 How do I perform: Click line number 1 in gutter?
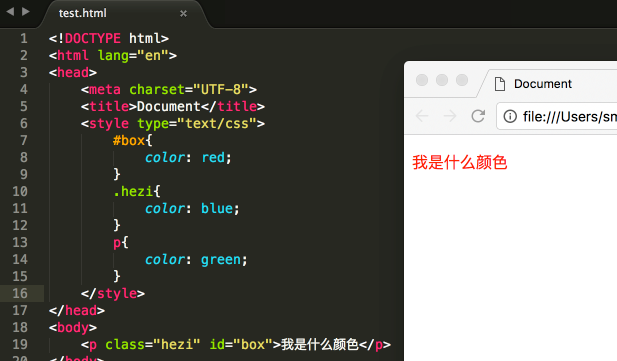click(x=24, y=39)
